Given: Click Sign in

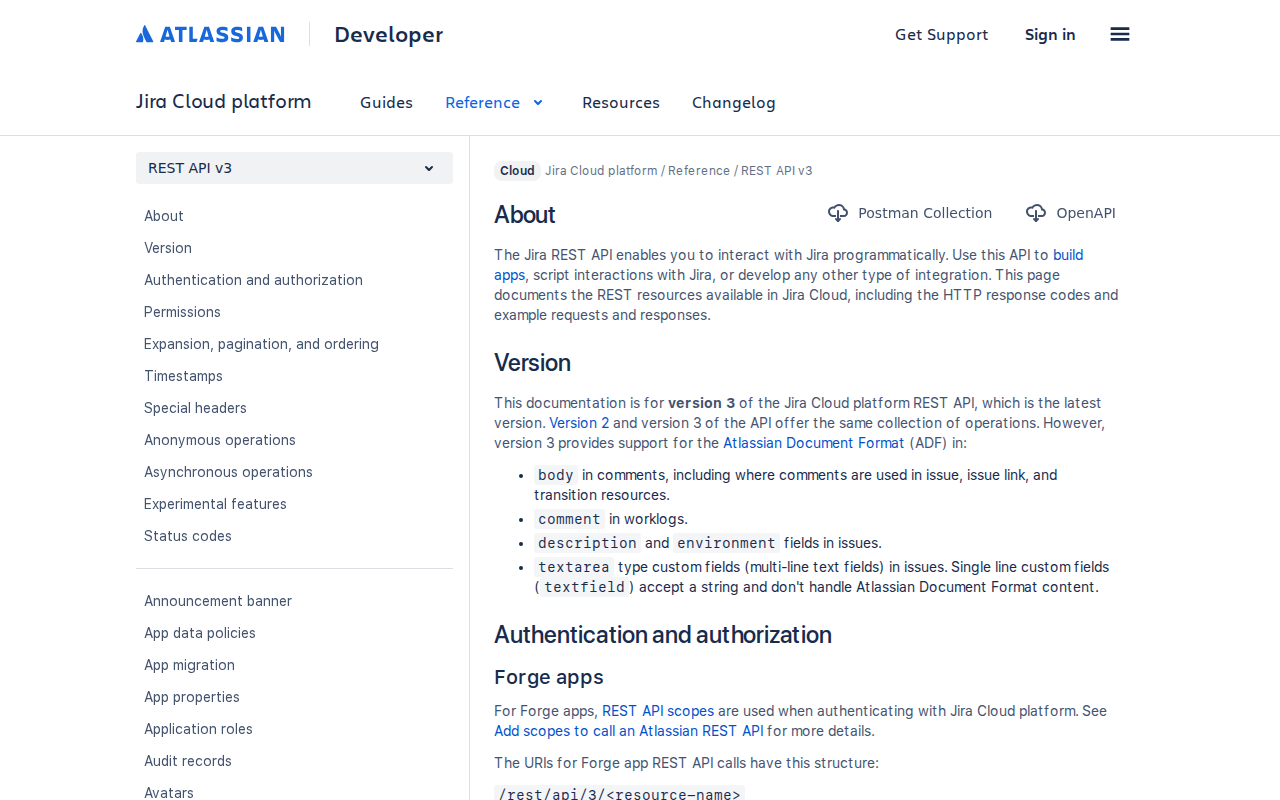Looking at the screenshot, I should 1050,34.
